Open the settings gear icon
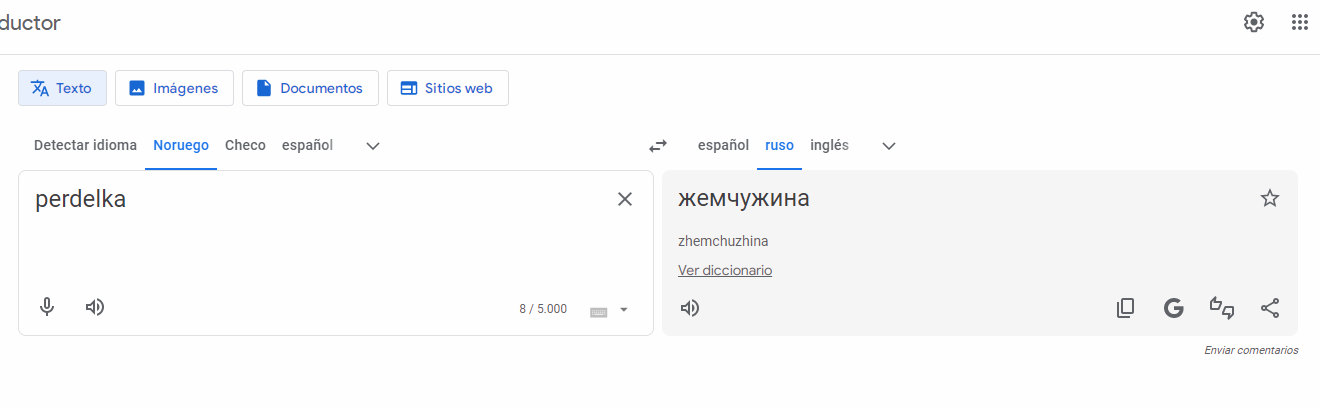The width and height of the screenshot is (1320, 409). pyautogui.click(x=1253, y=22)
